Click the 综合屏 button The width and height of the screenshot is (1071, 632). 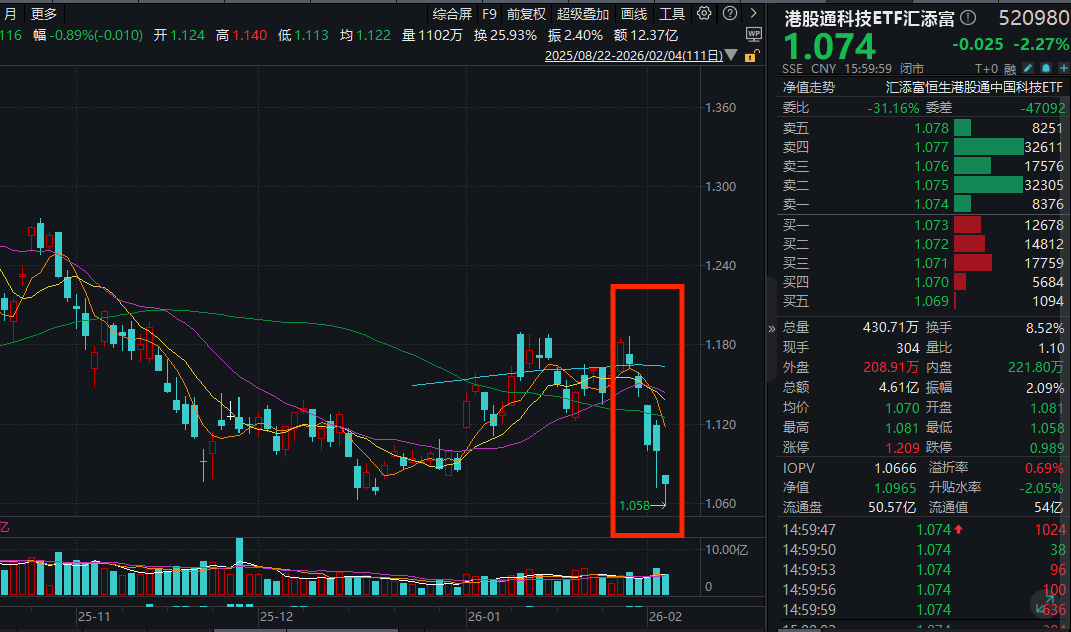click(452, 14)
